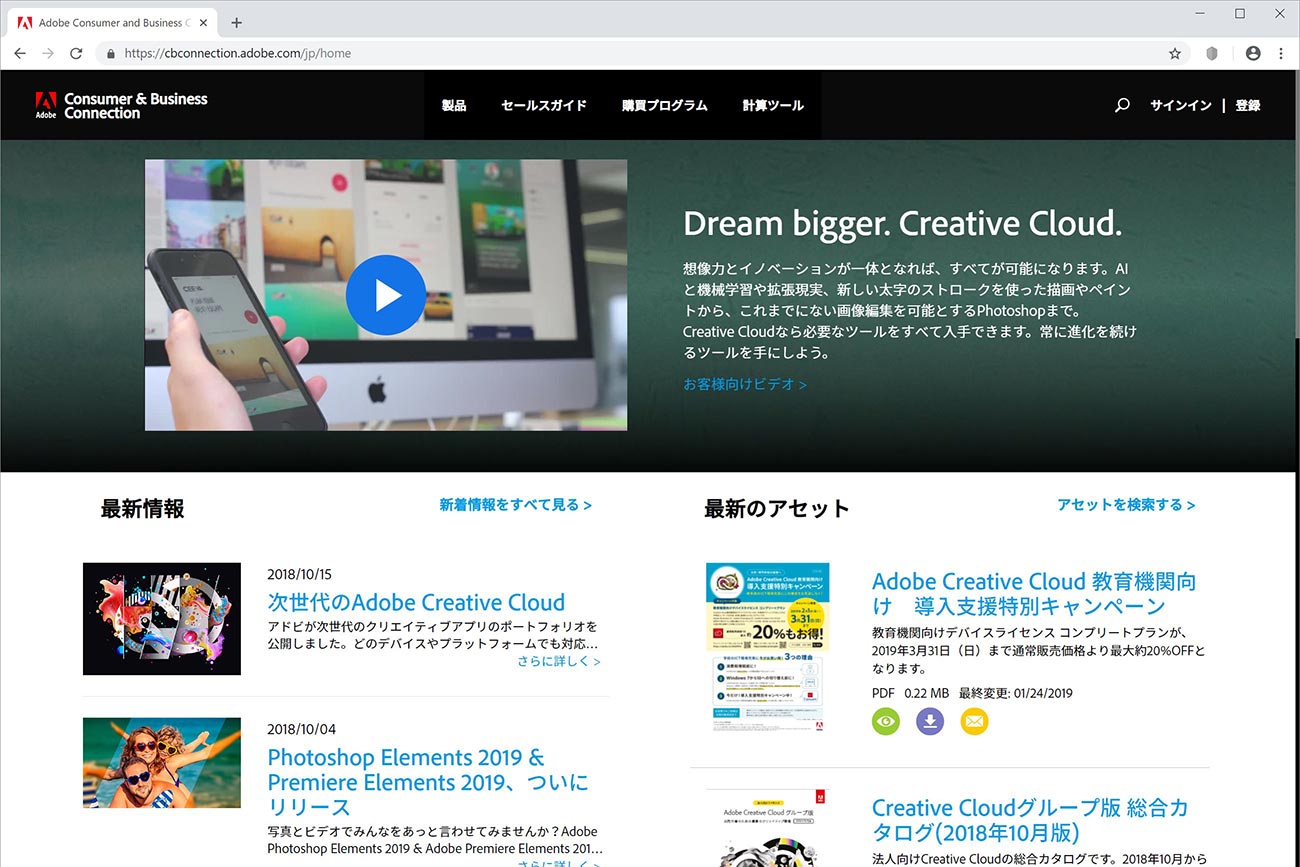Screen dimensions: 1300x867
Task: Click 新着情報をすべて見る link
Action: (x=516, y=505)
